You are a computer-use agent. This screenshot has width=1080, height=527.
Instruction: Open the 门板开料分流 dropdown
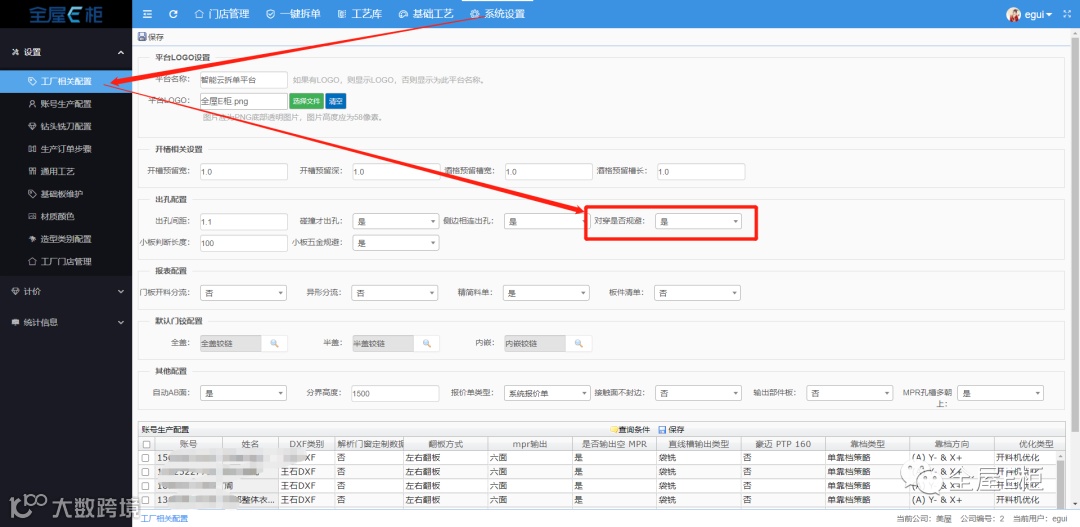pyautogui.click(x=243, y=293)
